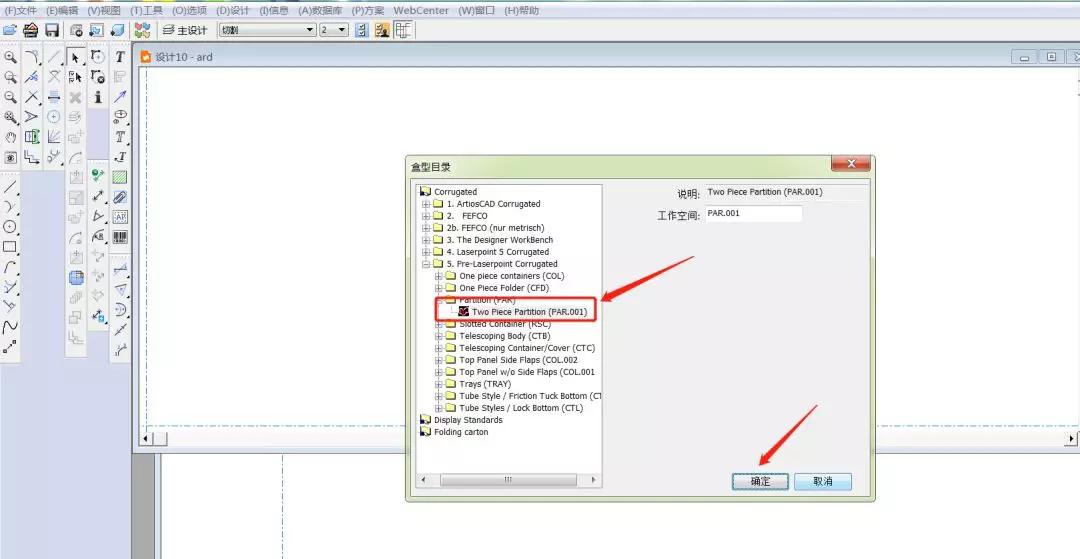Click the 确定 button
The height and width of the screenshot is (559, 1080).
[760, 481]
